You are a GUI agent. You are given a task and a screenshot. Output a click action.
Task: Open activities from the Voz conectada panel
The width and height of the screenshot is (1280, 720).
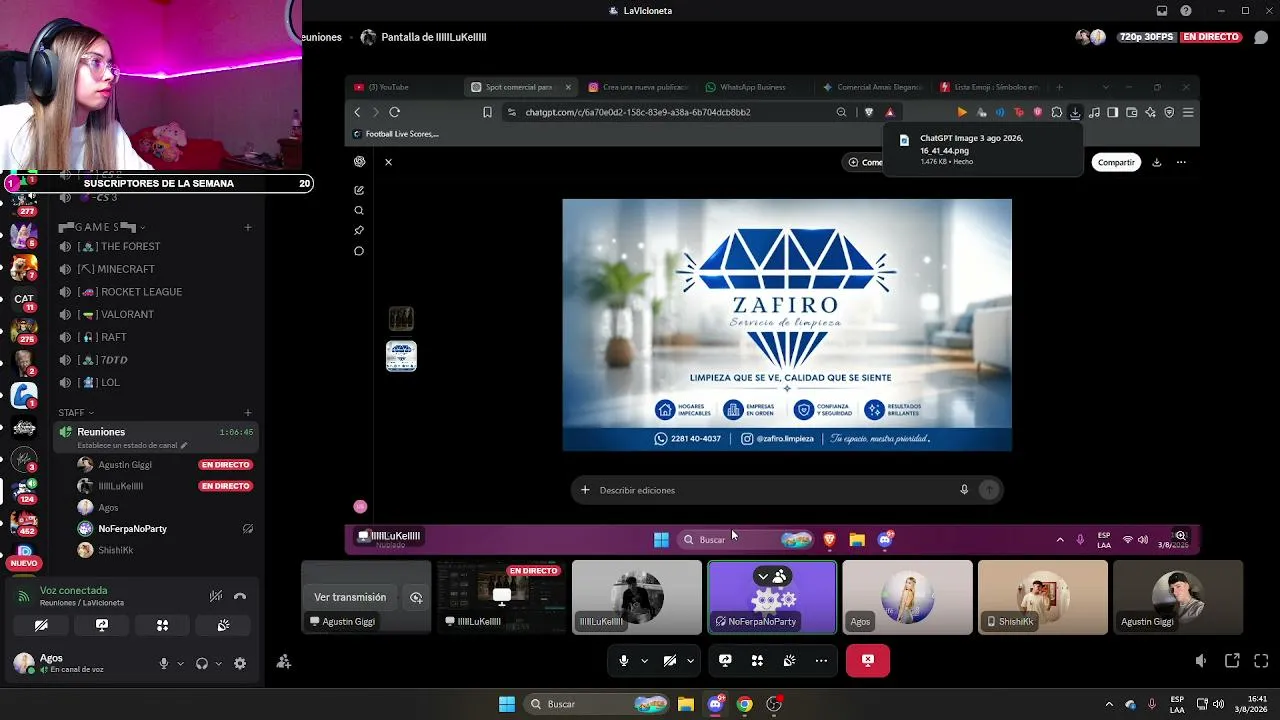click(163, 625)
